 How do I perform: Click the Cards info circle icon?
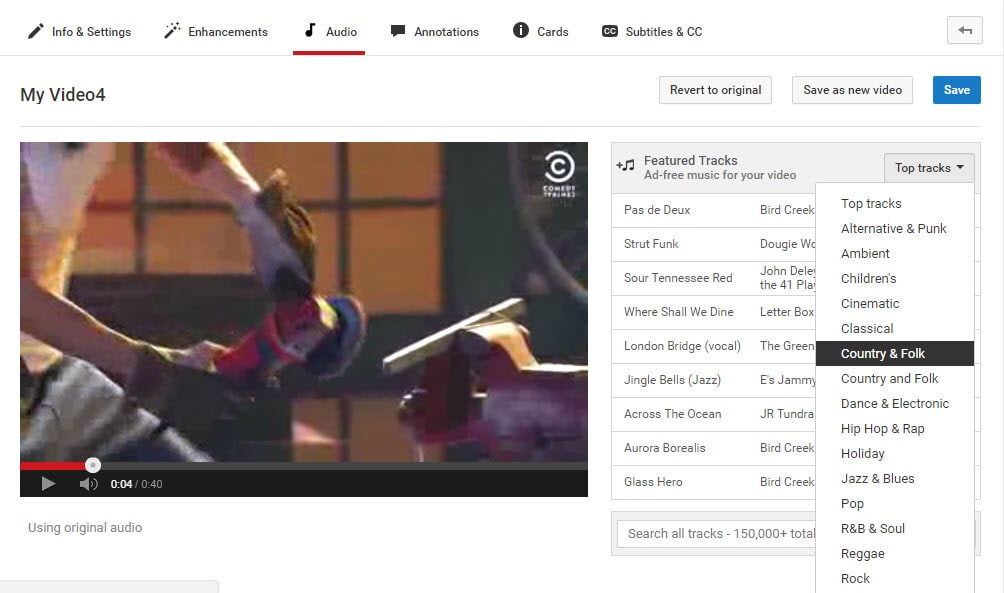pos(520,31)
